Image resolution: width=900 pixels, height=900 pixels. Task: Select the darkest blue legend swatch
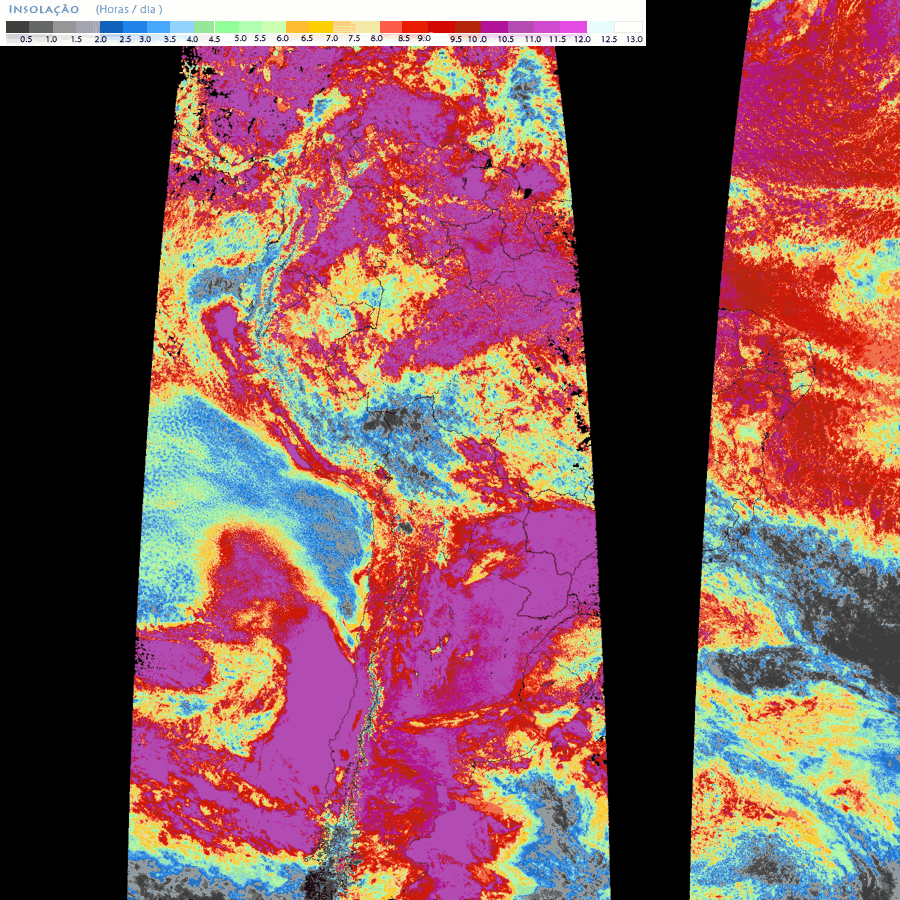(111, 27)
